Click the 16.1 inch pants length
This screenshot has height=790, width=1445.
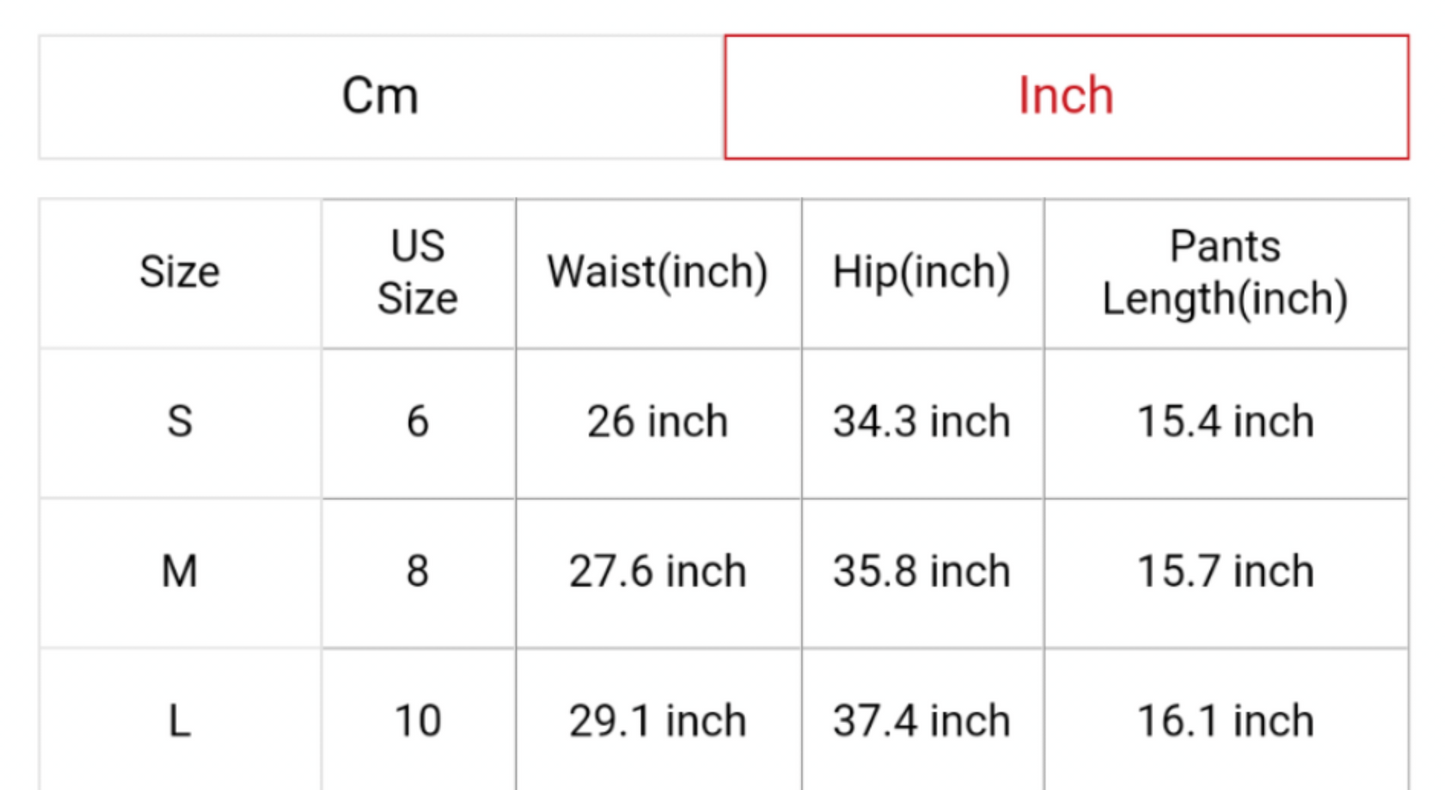pos(1225,720)
